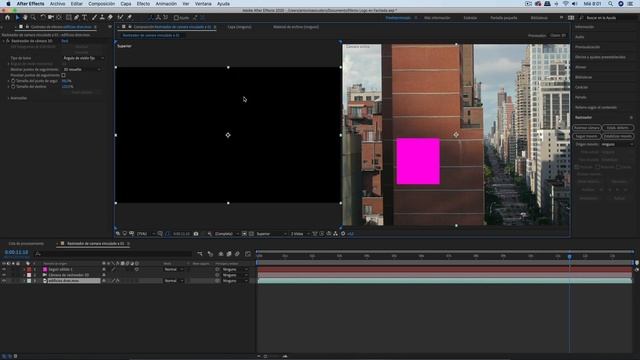Click the Seguir movim. button

587,136
